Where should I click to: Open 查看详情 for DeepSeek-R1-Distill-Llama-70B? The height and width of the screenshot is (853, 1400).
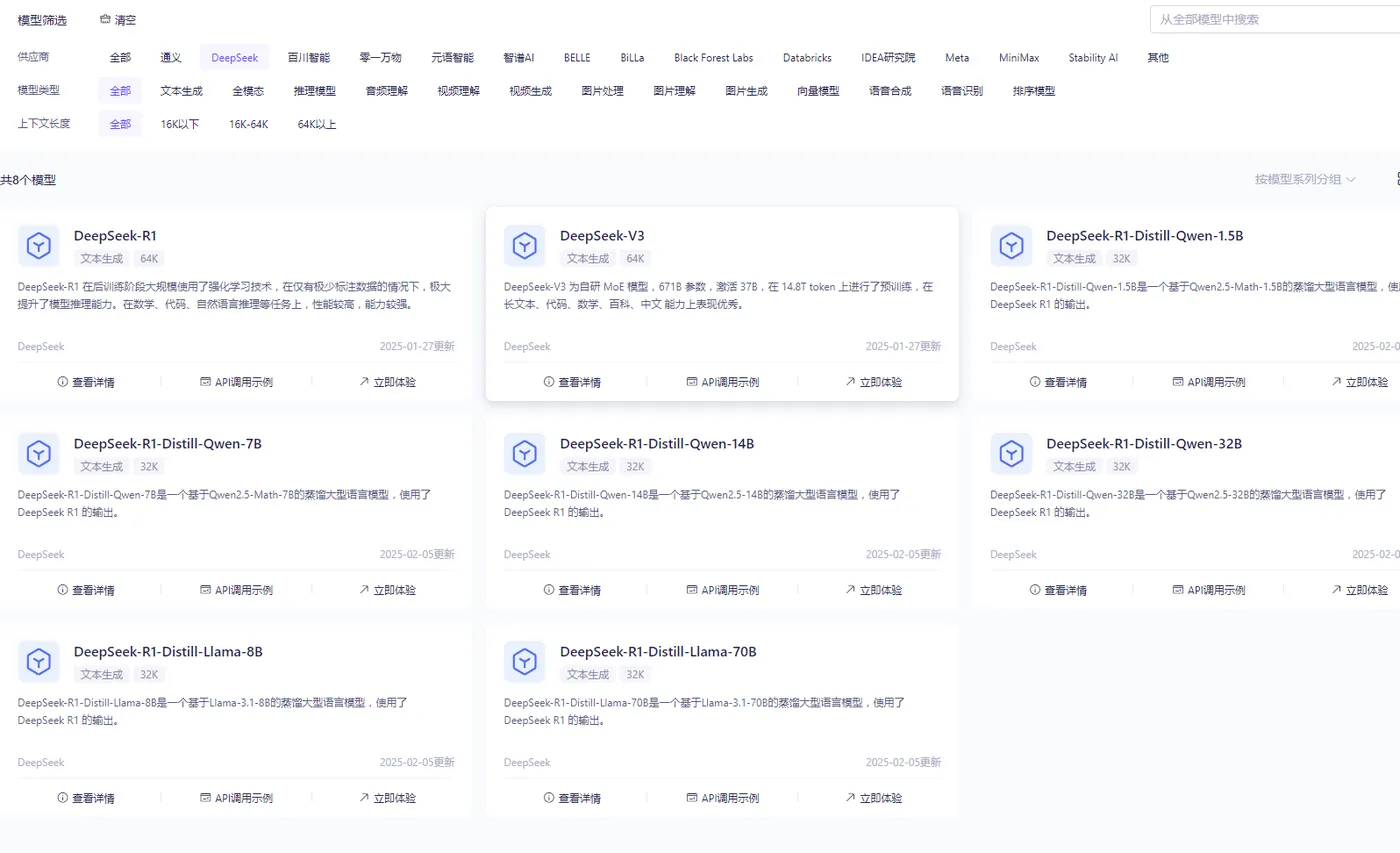pyautogui.click(x=572, y=798)
